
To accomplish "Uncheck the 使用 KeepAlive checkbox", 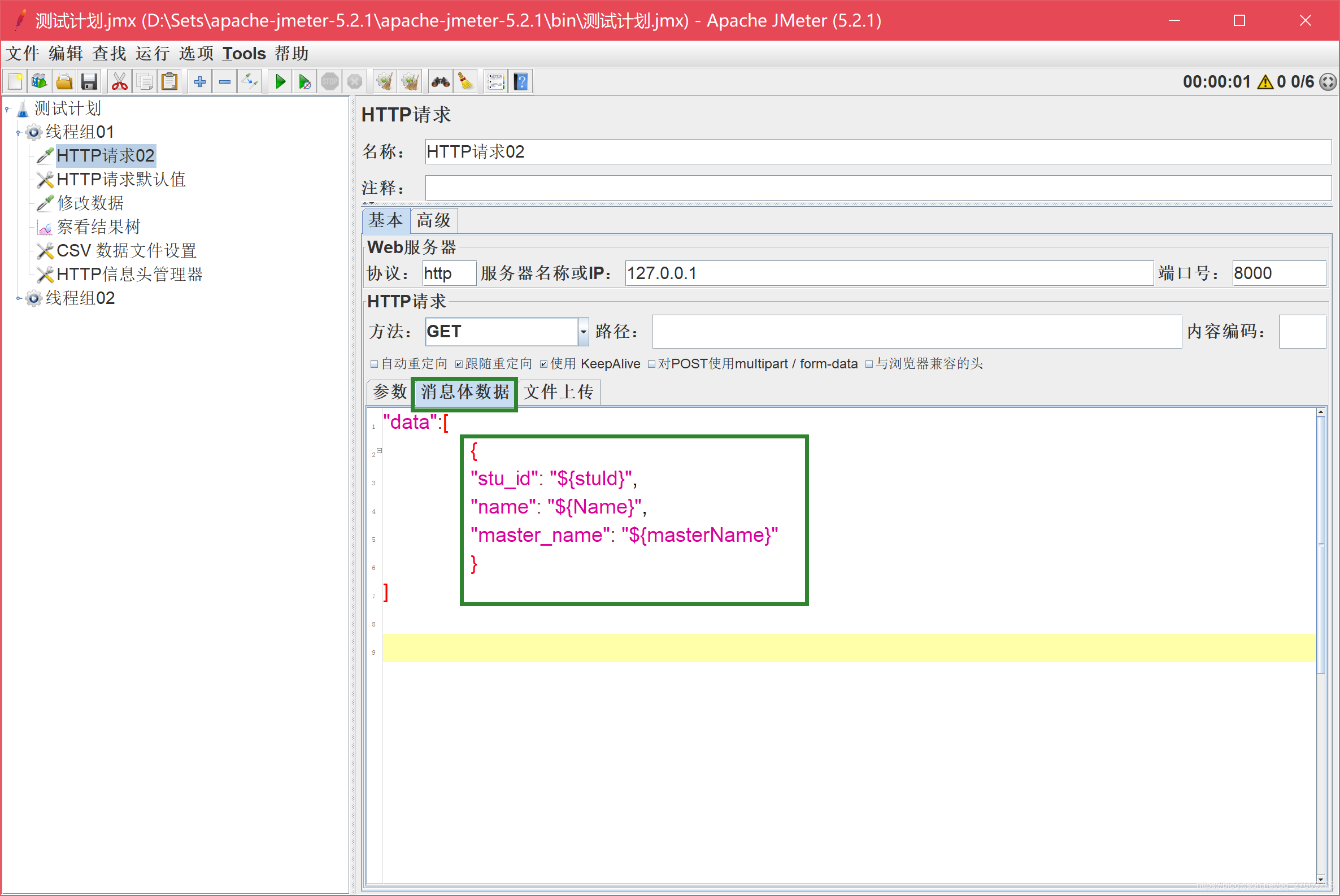I will pos(543,364).
